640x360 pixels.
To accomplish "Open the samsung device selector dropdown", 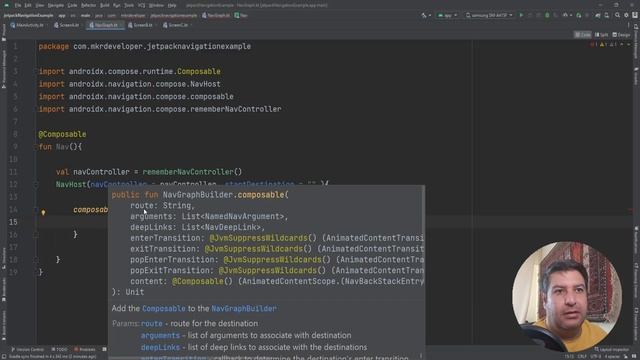I will point(489,16).
